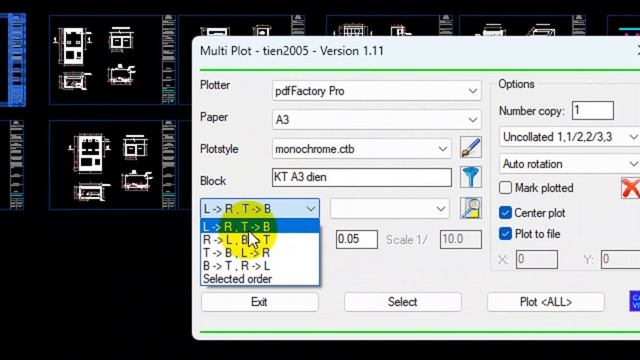The image size is (640, 360).
Task: Open the Uncollated 1,1/2,2/3,3 dropdown
Action: click(x=569, y=137)
